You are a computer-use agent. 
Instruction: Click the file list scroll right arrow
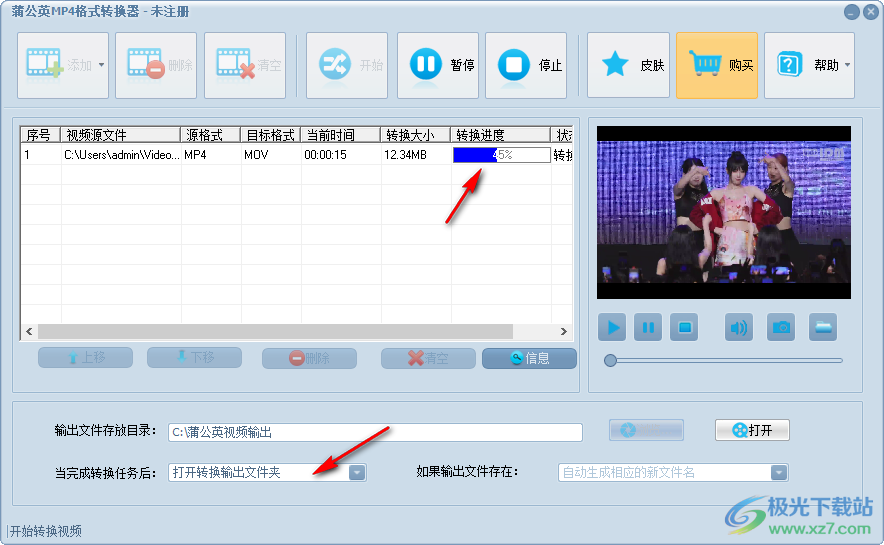[x=564, y=331]
